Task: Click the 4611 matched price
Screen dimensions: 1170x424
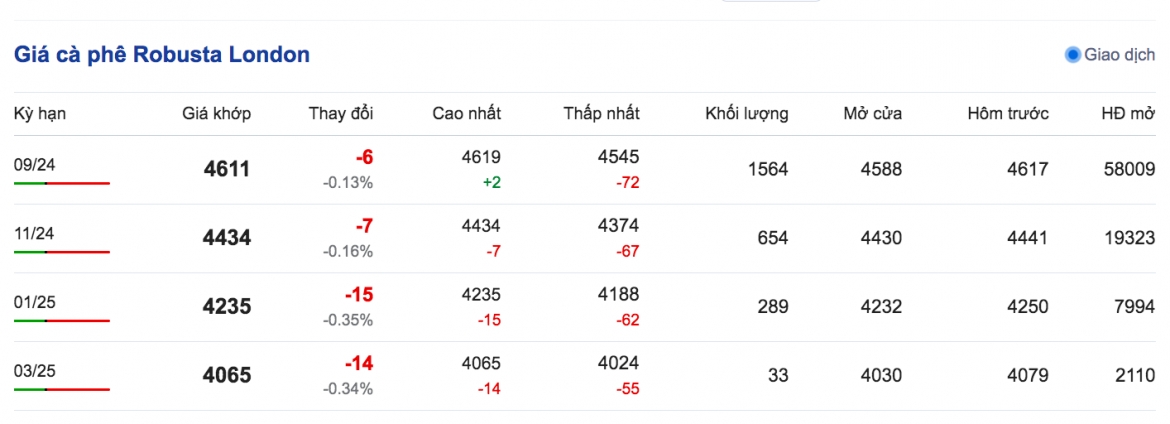Action: pyautogui.click(x=227, y=169)
